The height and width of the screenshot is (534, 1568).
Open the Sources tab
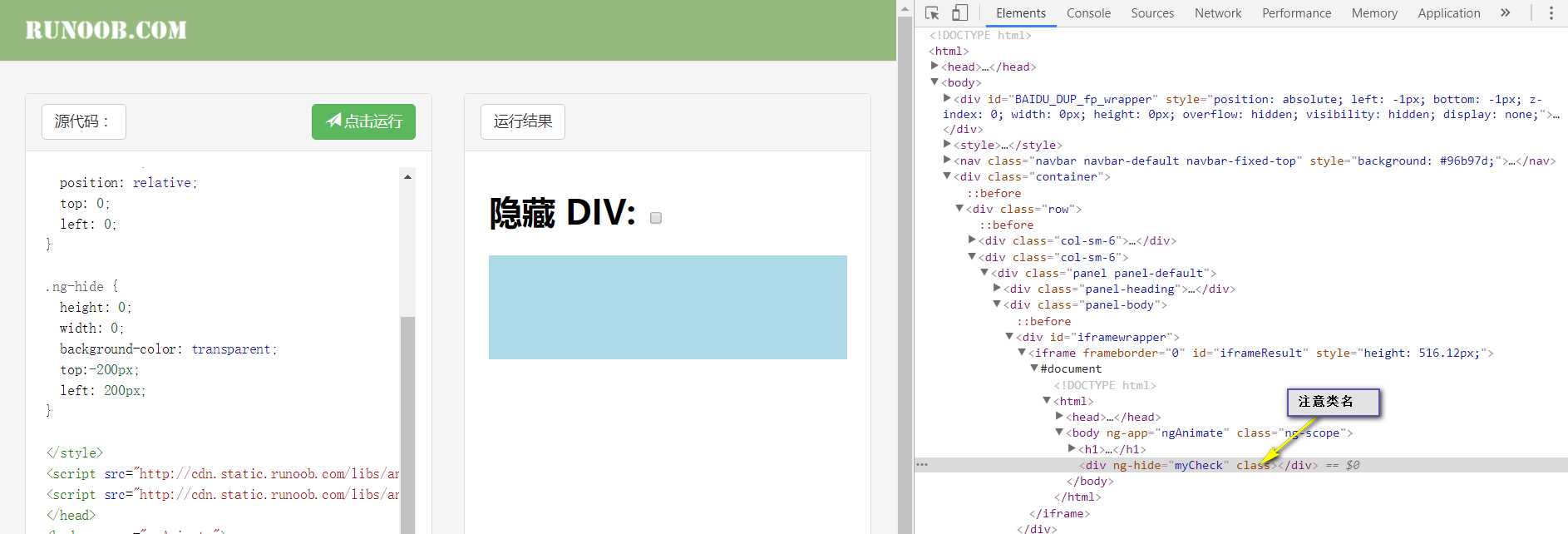(1152, 13)
